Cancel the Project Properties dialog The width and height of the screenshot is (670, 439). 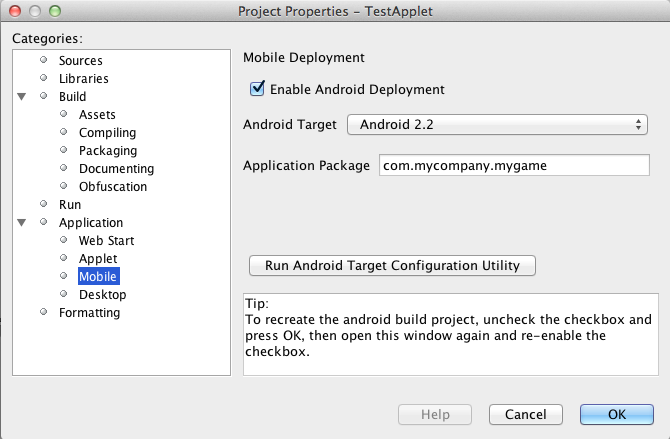click(x=525, y=414)
